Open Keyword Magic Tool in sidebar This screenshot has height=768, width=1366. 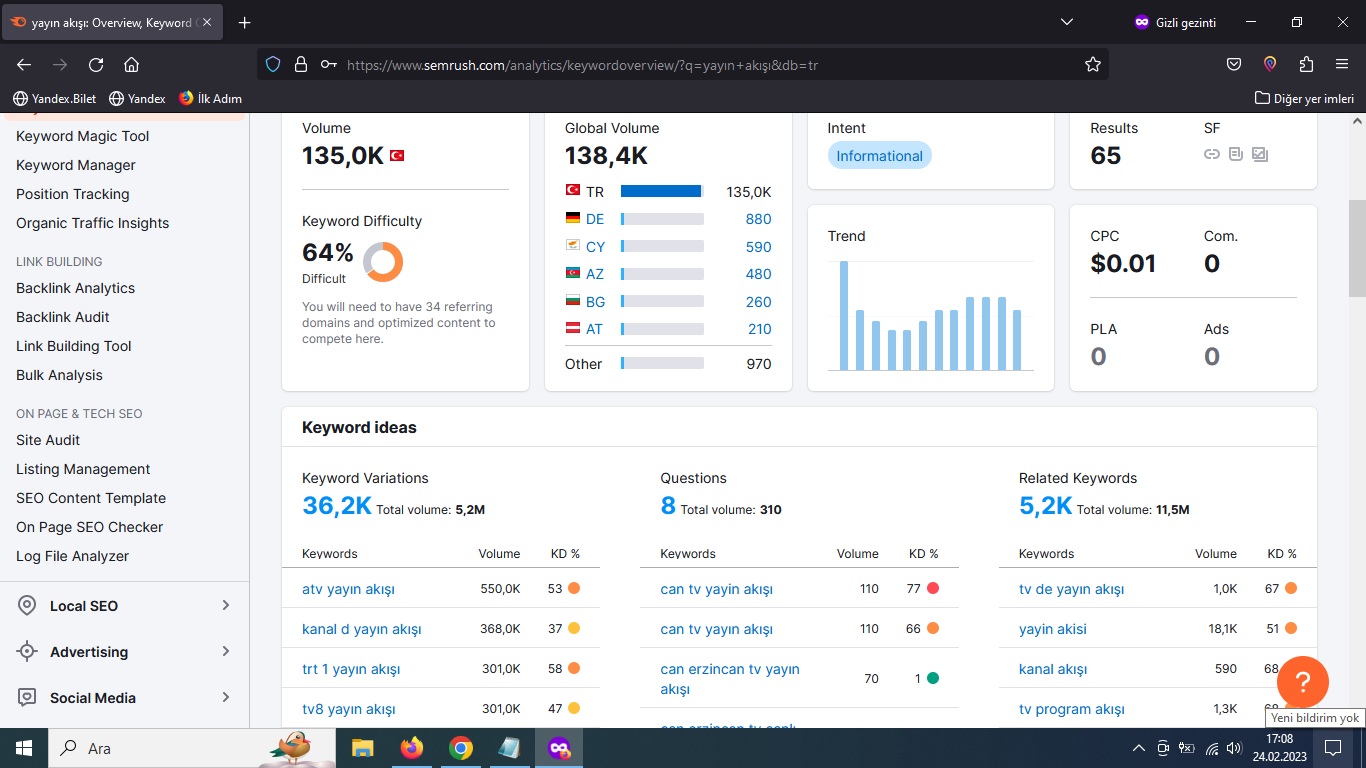coord(83,136)
